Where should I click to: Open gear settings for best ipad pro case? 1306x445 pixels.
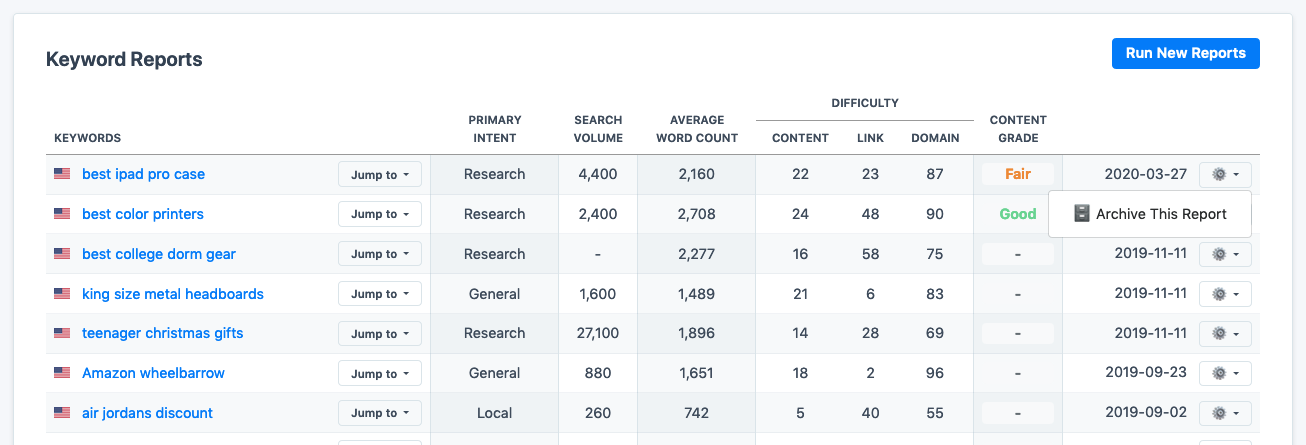[x=1225, y=174]
